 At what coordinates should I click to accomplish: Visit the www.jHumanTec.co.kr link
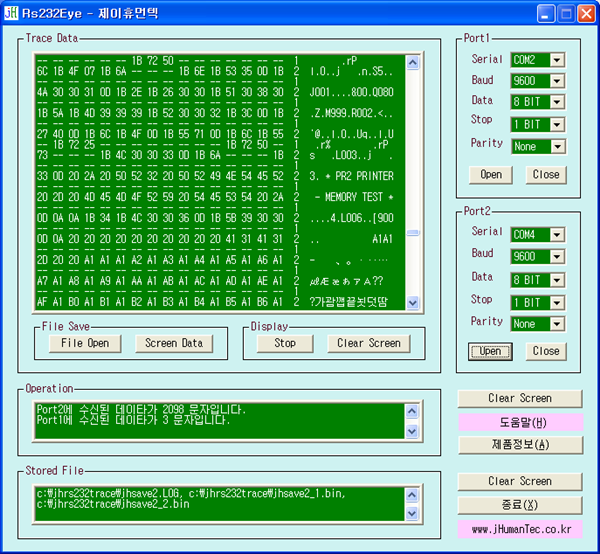(519, 529)
